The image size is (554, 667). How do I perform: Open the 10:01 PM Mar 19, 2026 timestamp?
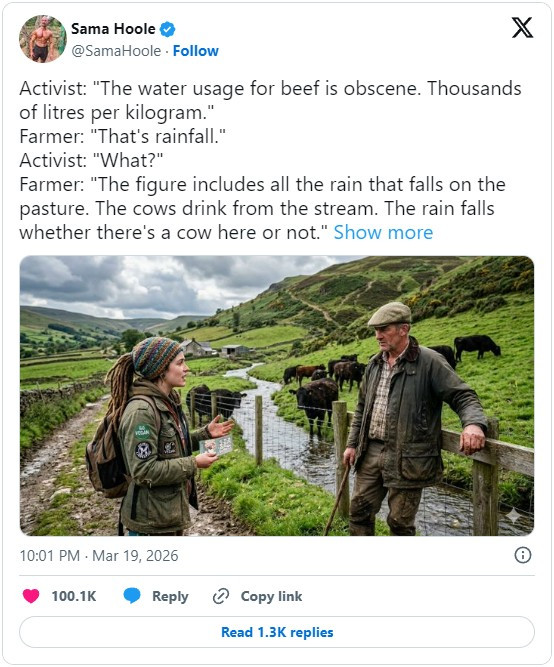(x=99, y=556)
